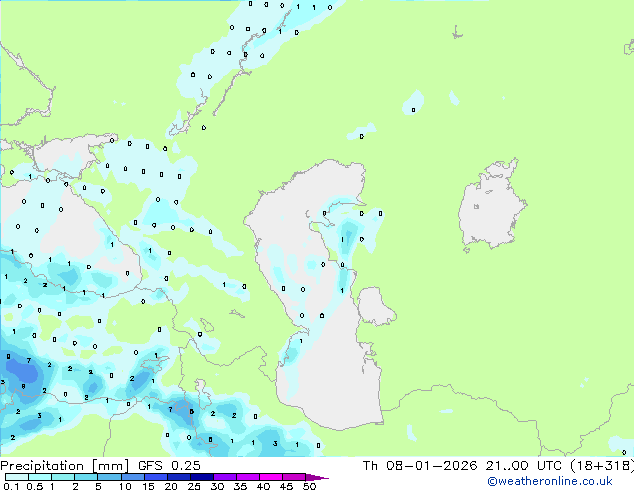634x490 pixels.
Task: Click the 10–15 mm blue legend swatch
Action: click(133, 477)
